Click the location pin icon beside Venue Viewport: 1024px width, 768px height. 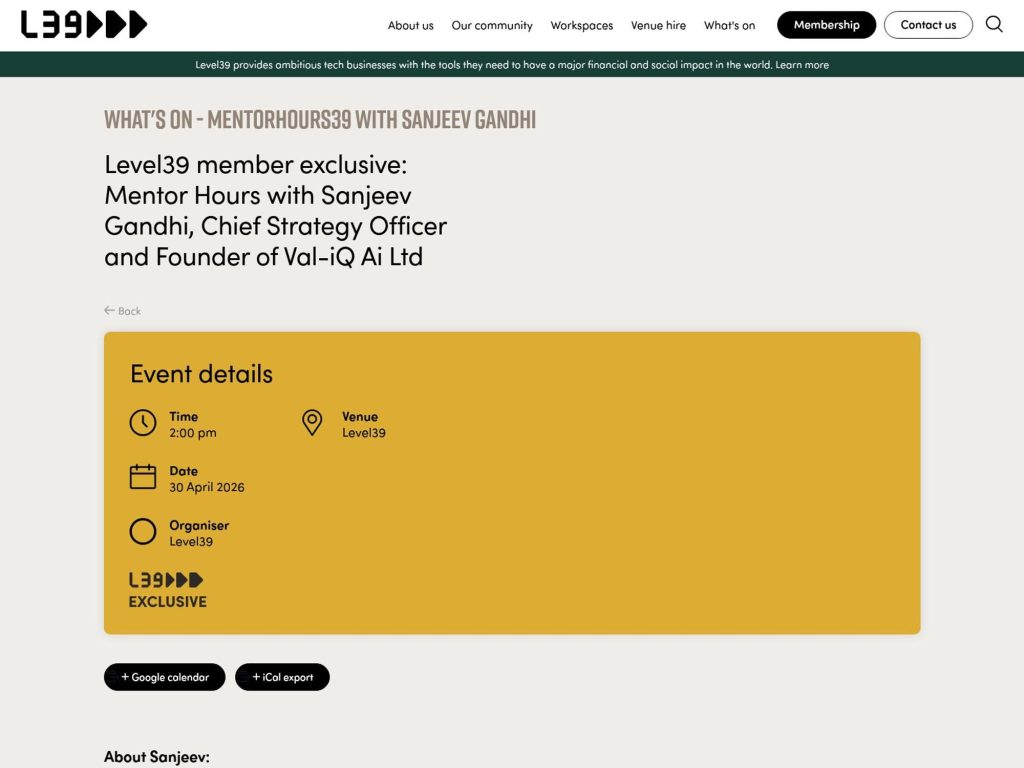[311, 423]
